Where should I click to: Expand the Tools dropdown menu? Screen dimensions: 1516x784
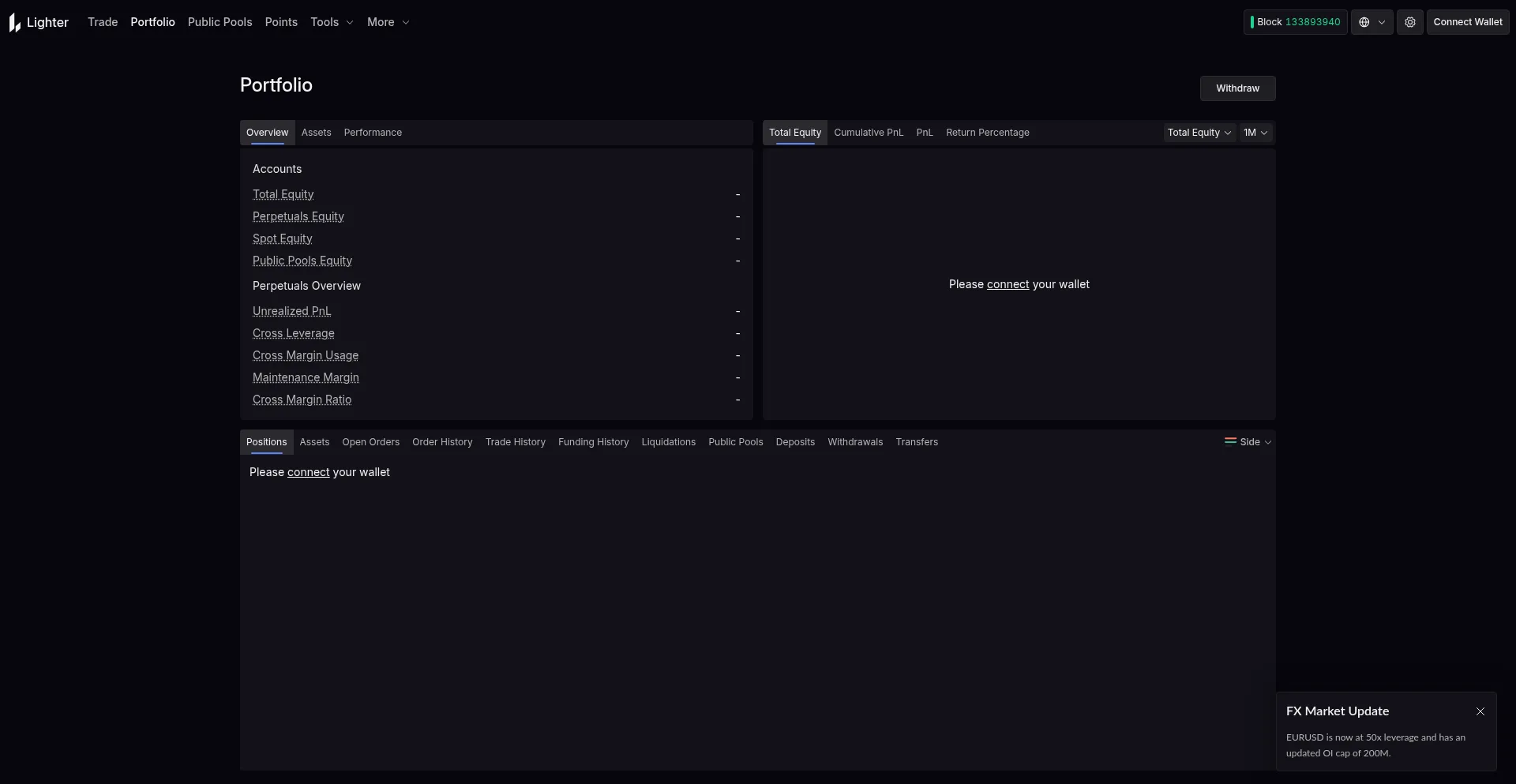pyautogui.click(x=332, y=22)
